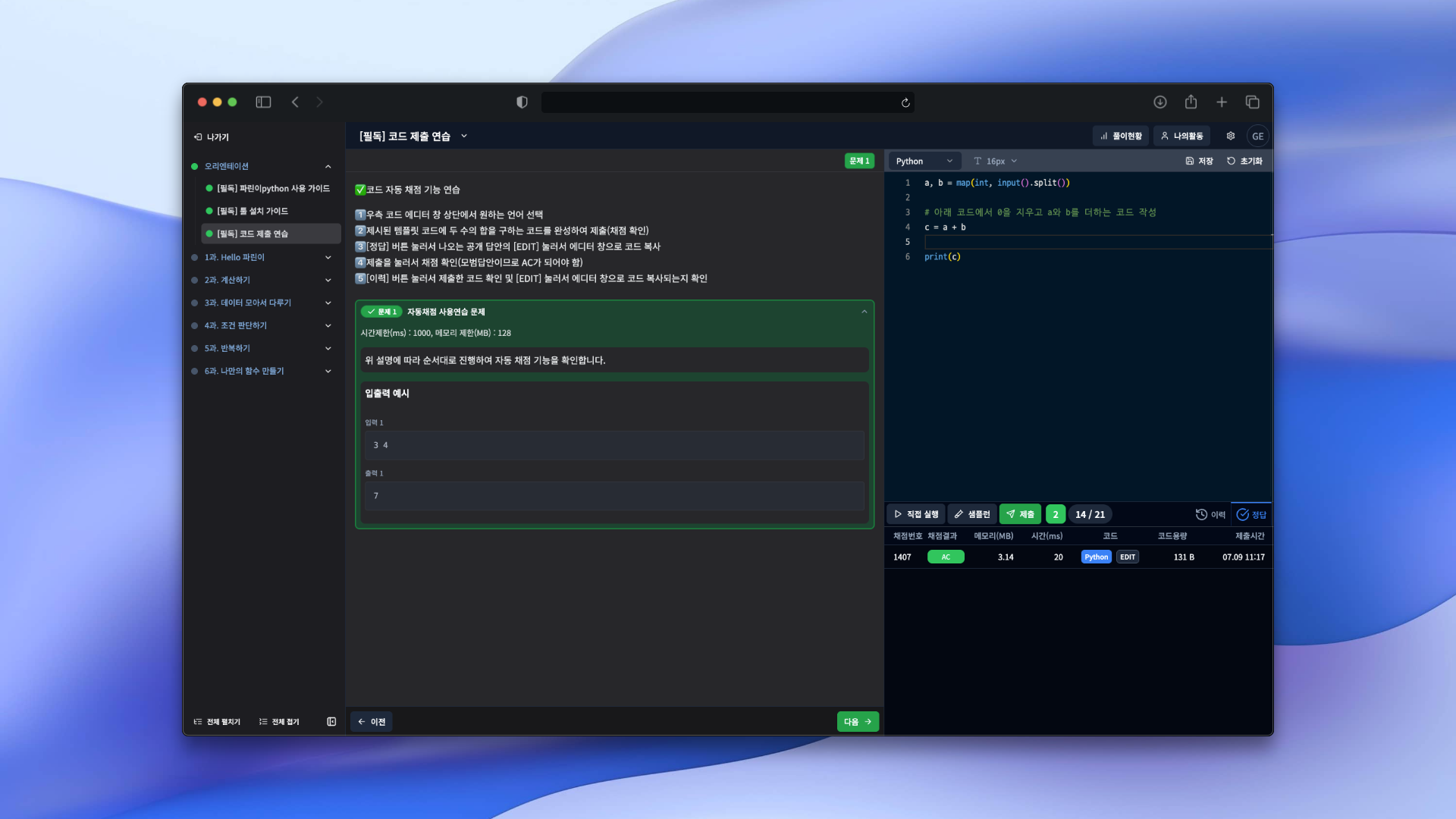
Task: Click the GE profile avatar
Action: [1257, 136]
